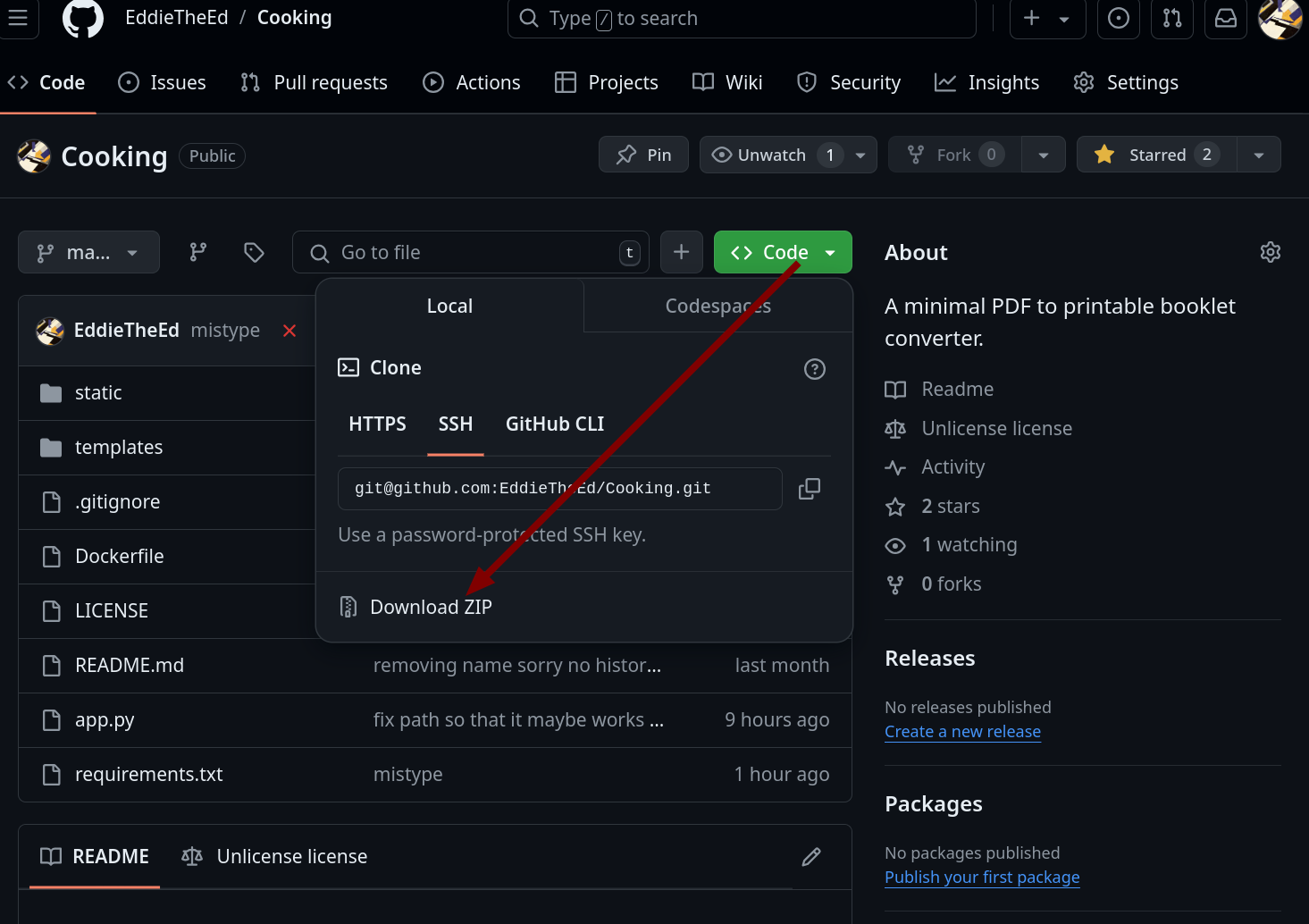Select the Codespaces tab in clone popup

click(718, 306)
